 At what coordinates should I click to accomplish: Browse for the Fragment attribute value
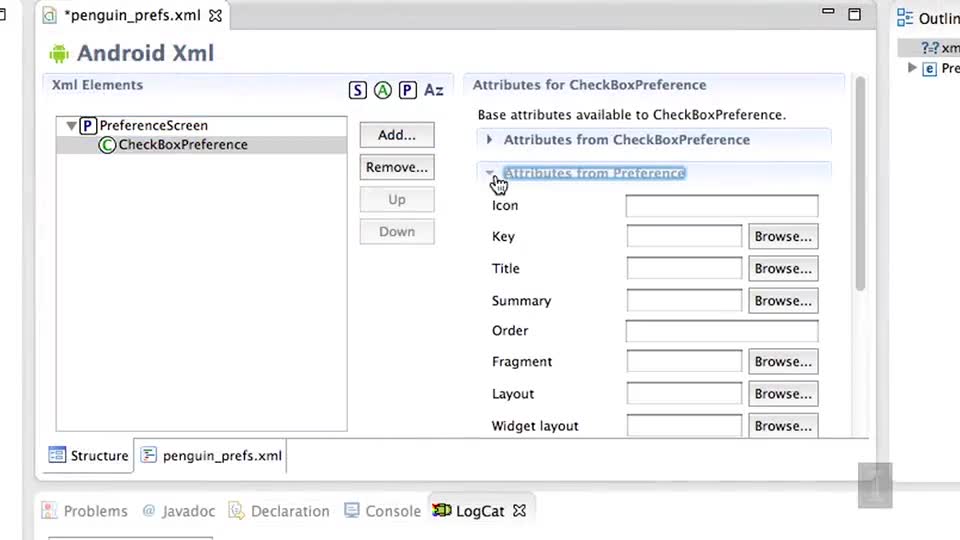tap(783, 361)
